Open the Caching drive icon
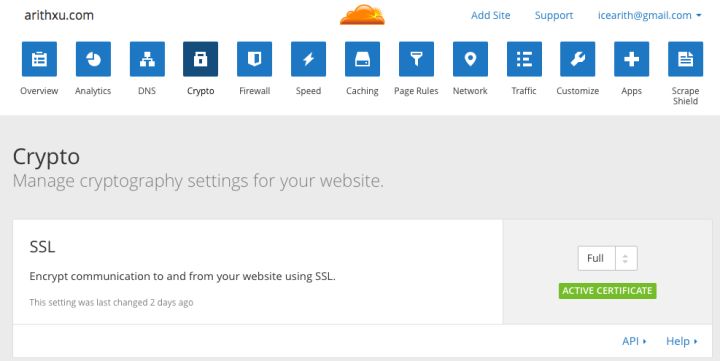 362,59
